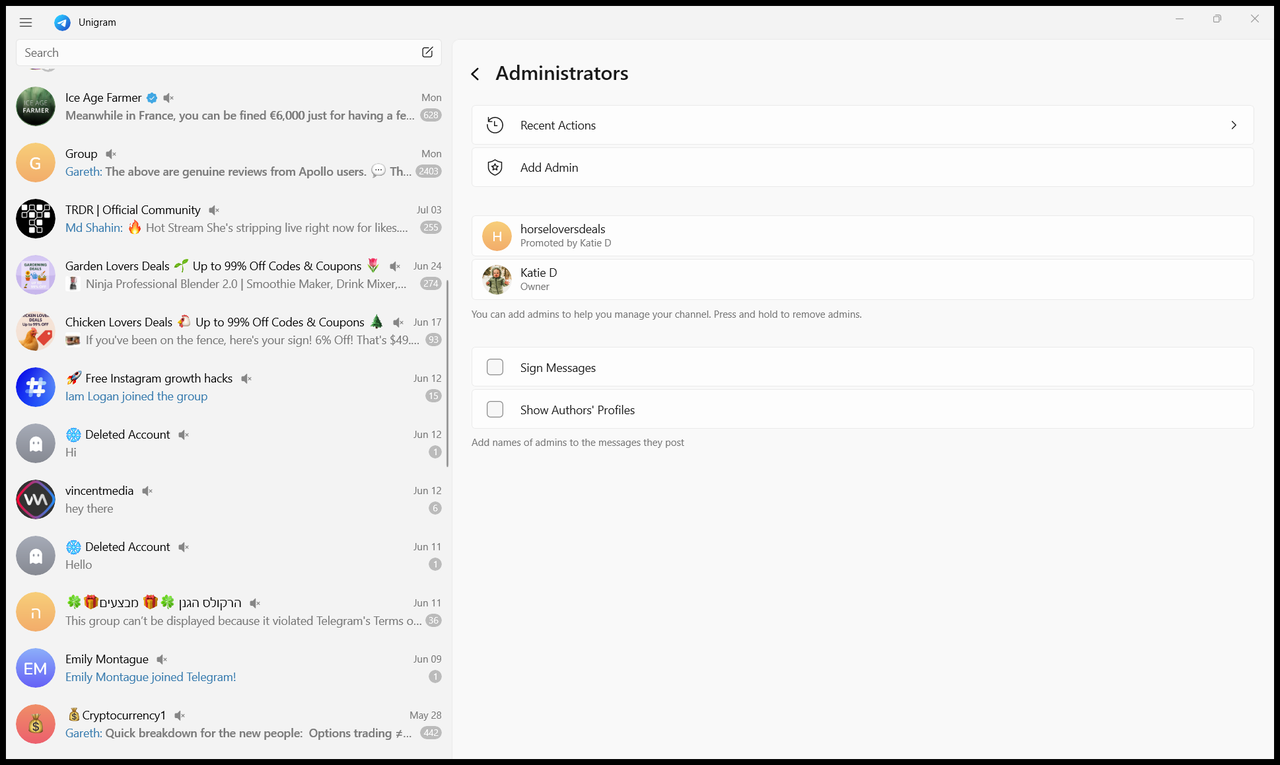1280x765 pixels.
Task: Open the hamburger navigation menu
Action: click(x=26, y=22)
